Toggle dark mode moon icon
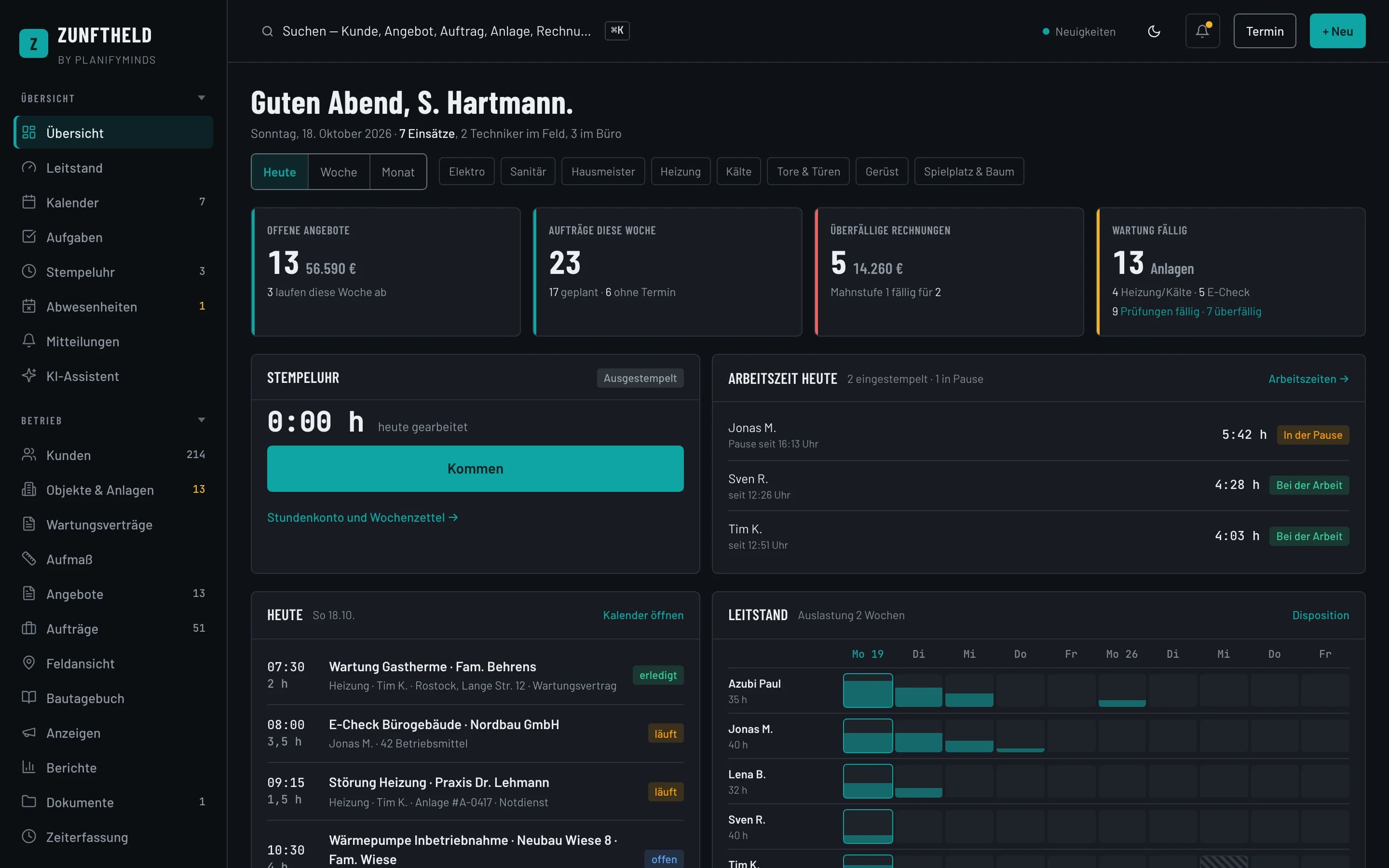 (x=1154, y=31)
